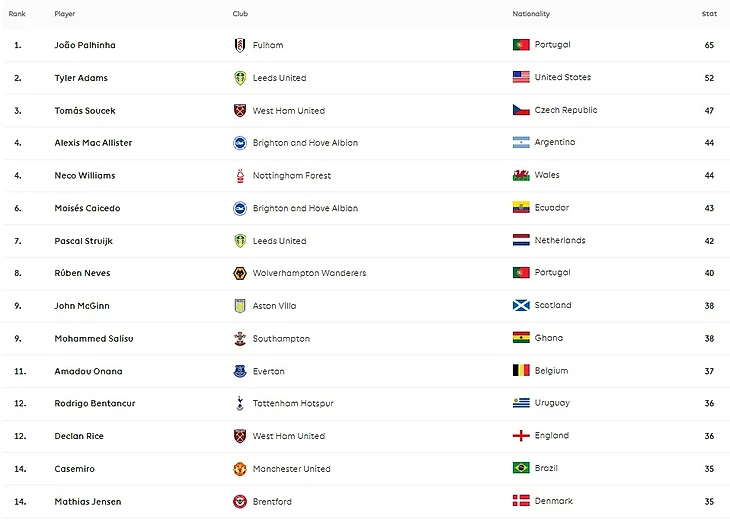Image resolution: width=730 pixels, height=520 pixels.
Task: Click the Aston Villa crest icon
Action: (x=239, y=306)
